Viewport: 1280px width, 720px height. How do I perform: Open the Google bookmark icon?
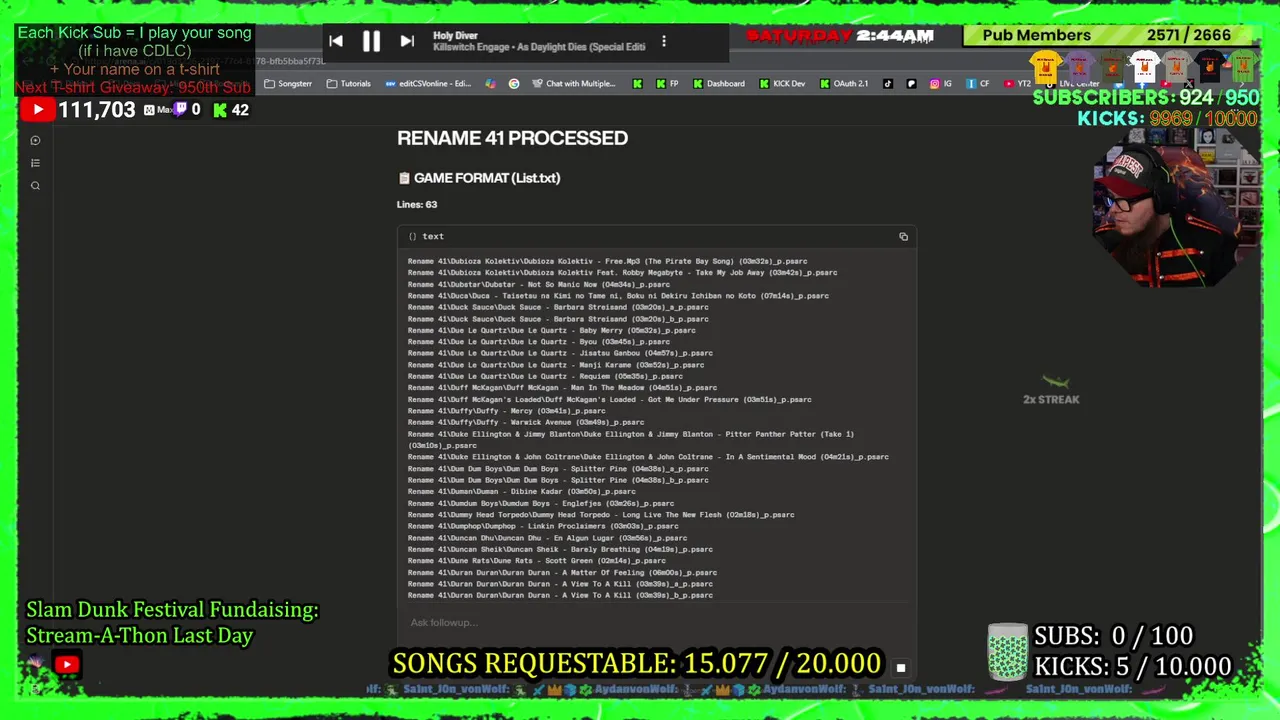coord(514,84)
